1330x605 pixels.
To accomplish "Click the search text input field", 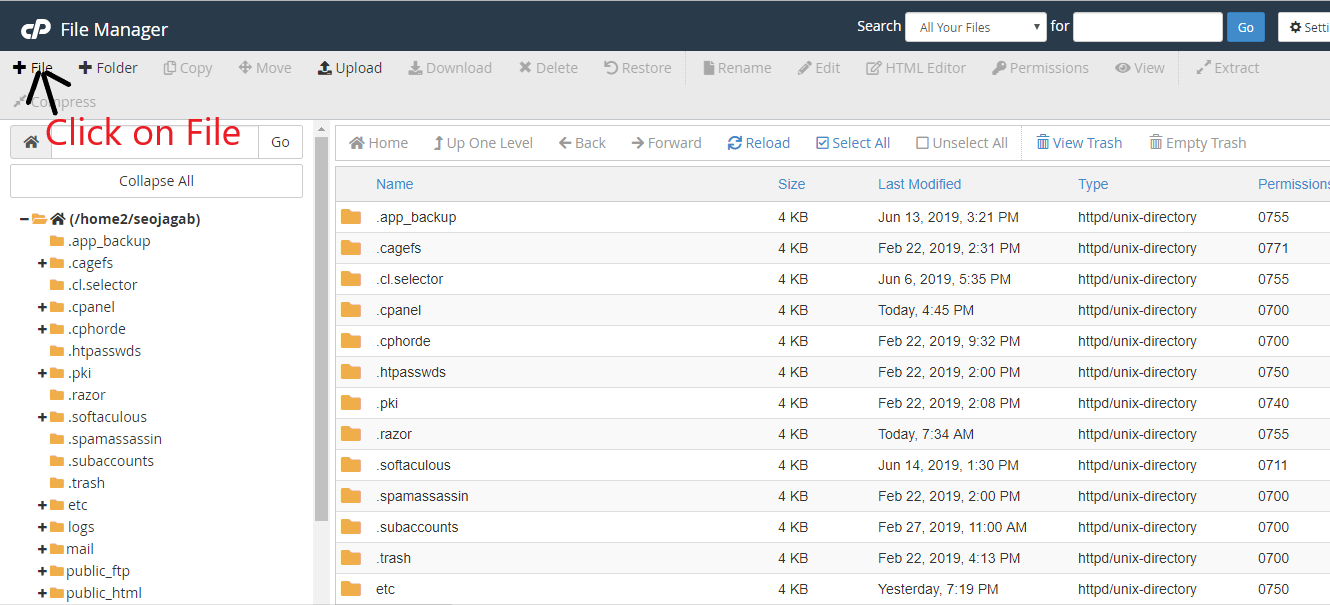I will 1148,27.
